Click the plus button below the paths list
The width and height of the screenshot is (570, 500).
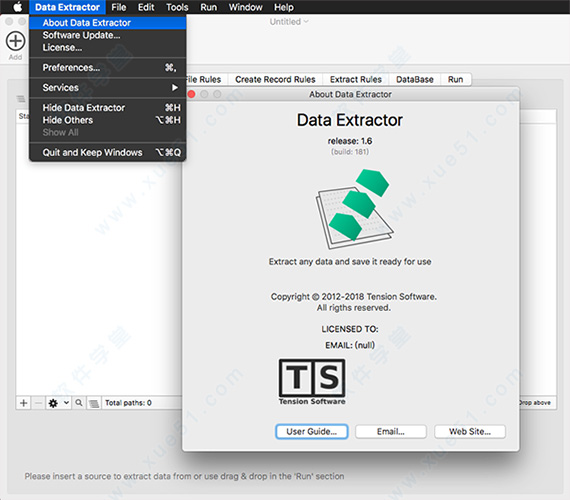[24, 403]
